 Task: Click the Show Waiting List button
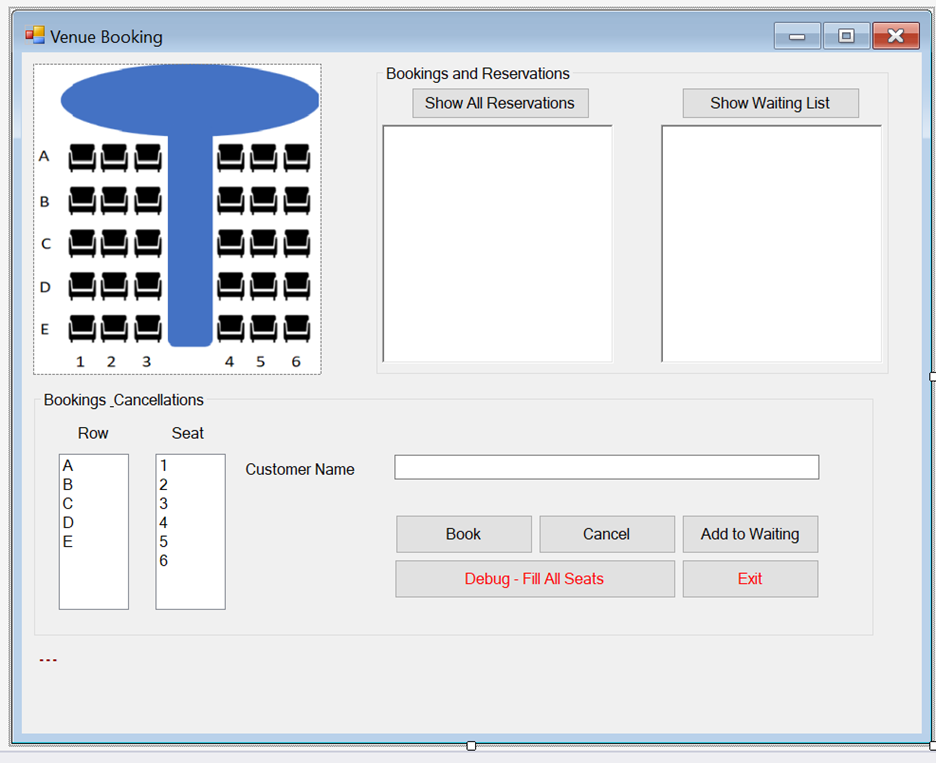tap(770, 103)
